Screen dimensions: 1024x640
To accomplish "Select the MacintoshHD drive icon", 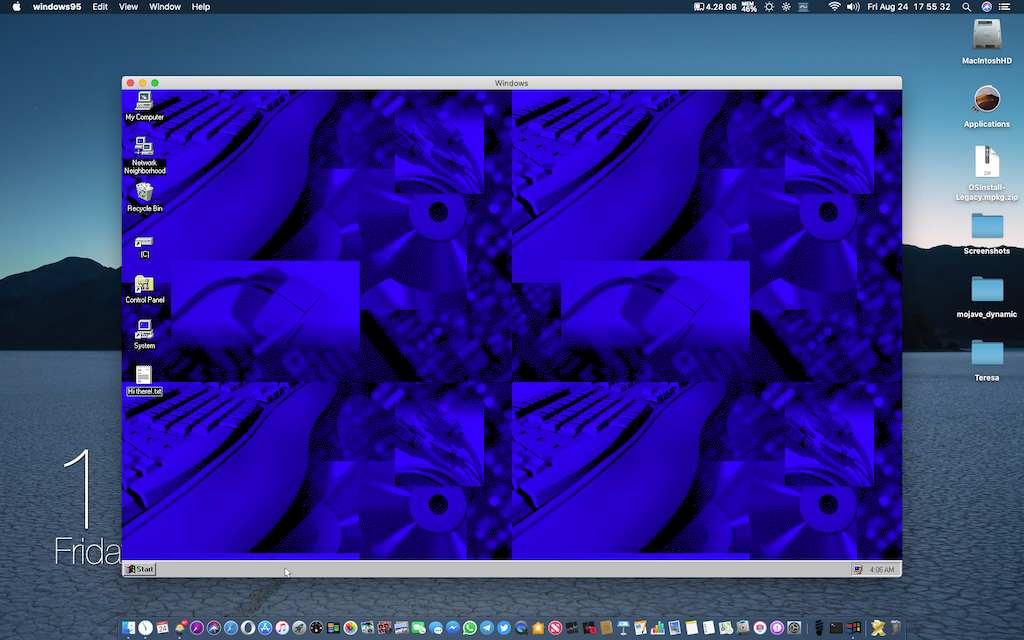I will tap(987, 42).
